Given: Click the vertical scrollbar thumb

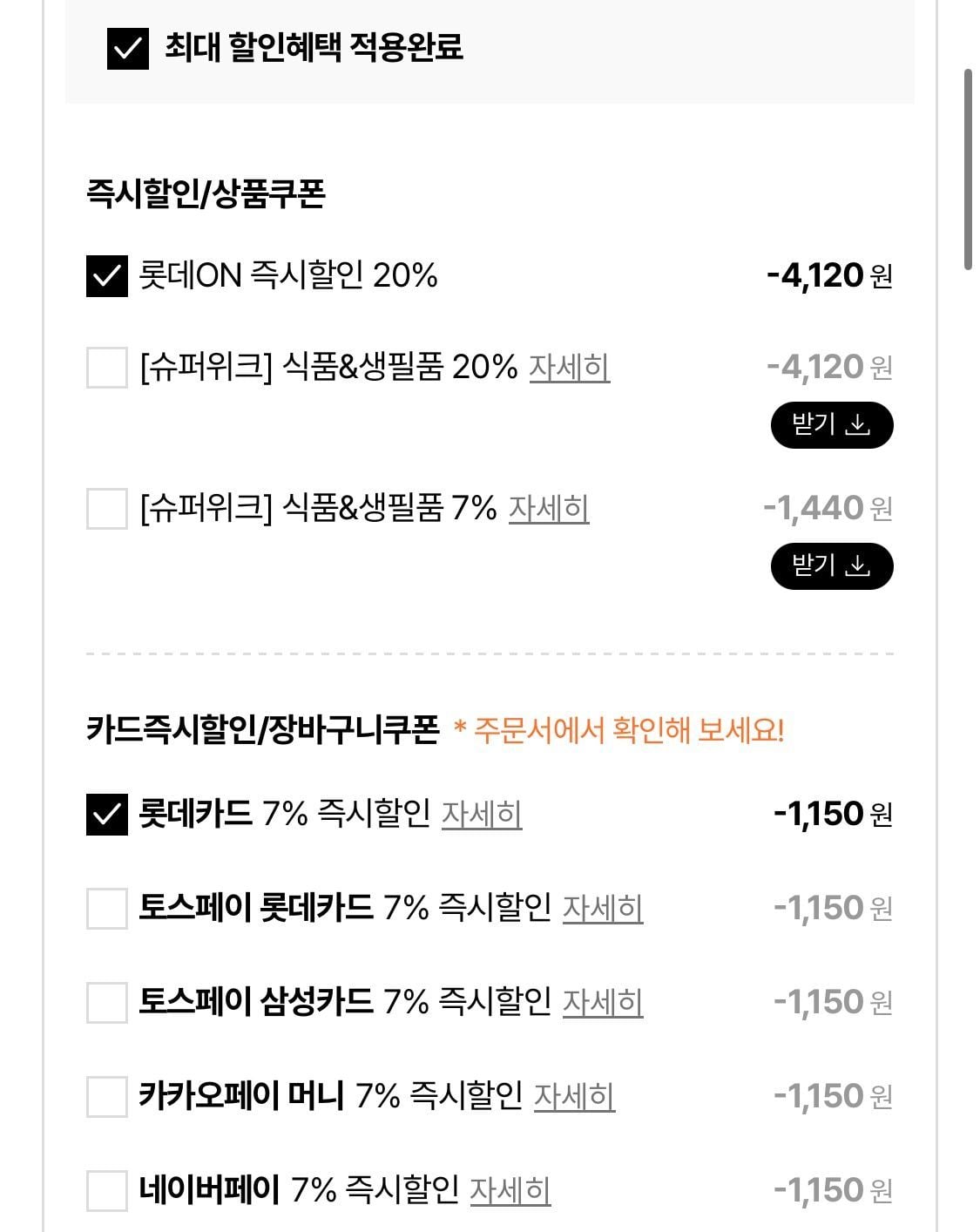Looking at the screenshot, I should tap(968, 170).
